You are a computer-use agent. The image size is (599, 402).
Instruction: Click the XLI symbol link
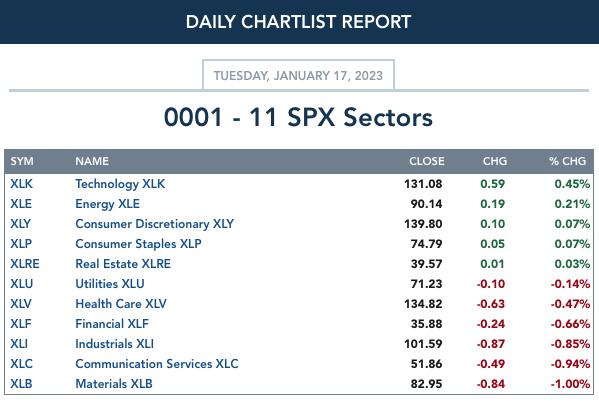click(19, 344)
